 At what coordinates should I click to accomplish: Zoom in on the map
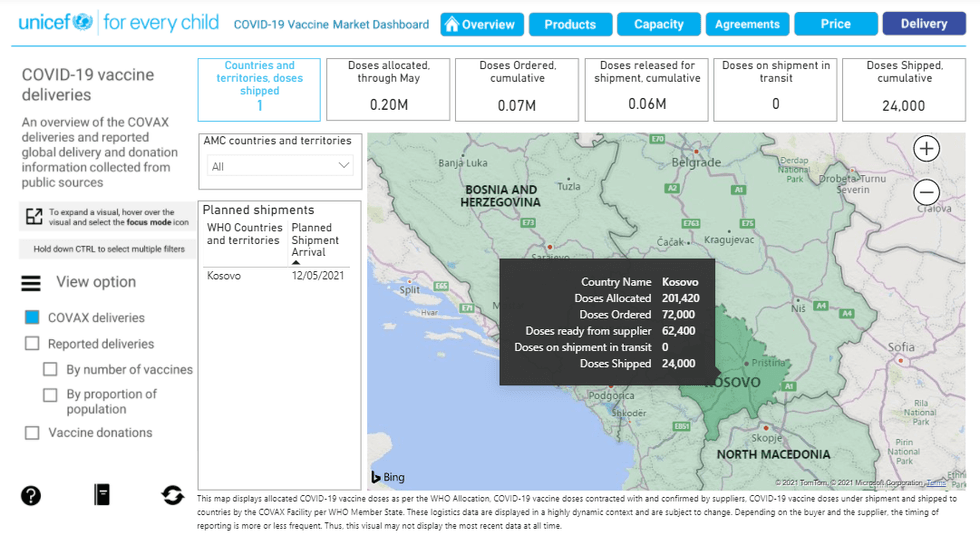927,149
